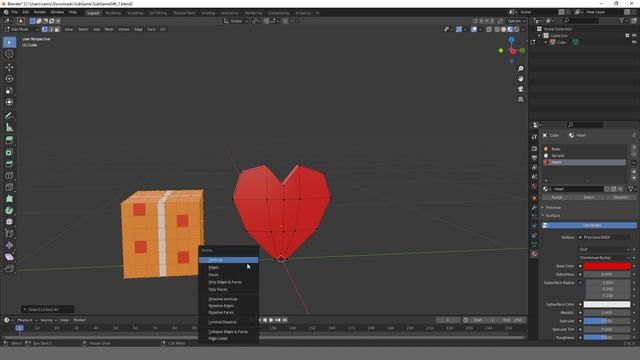Choose Edges in the Delete menu
The width and height of the screenshot is (640, 360).
[229, 267]
